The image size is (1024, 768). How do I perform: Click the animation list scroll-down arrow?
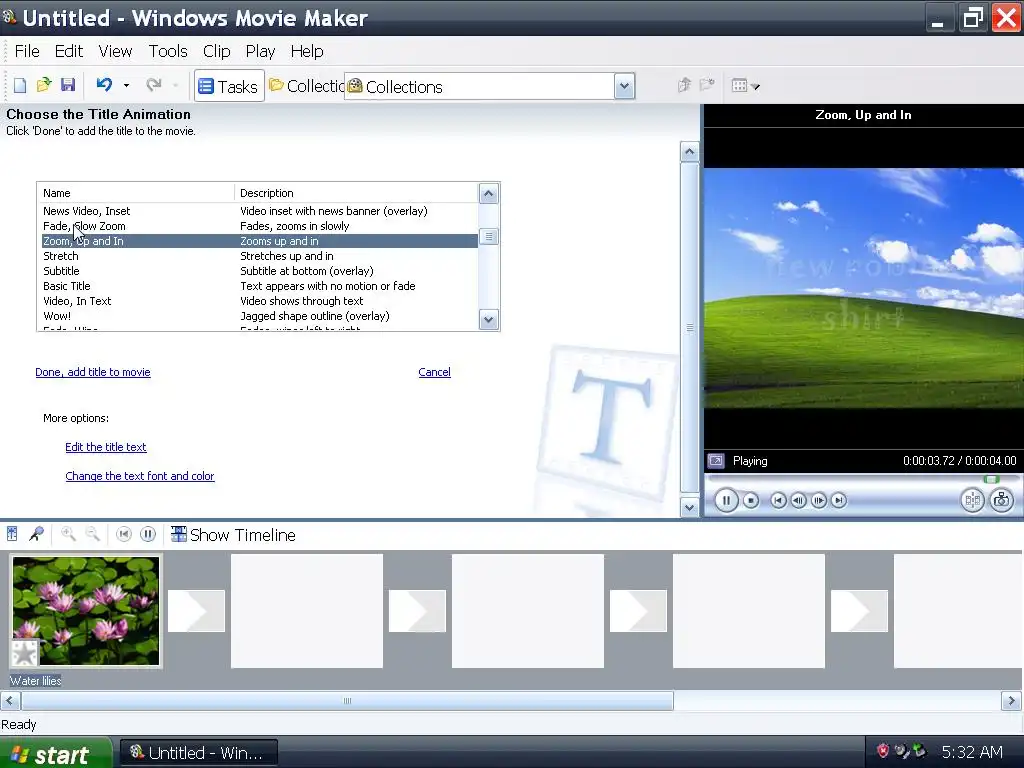point(488,320)
